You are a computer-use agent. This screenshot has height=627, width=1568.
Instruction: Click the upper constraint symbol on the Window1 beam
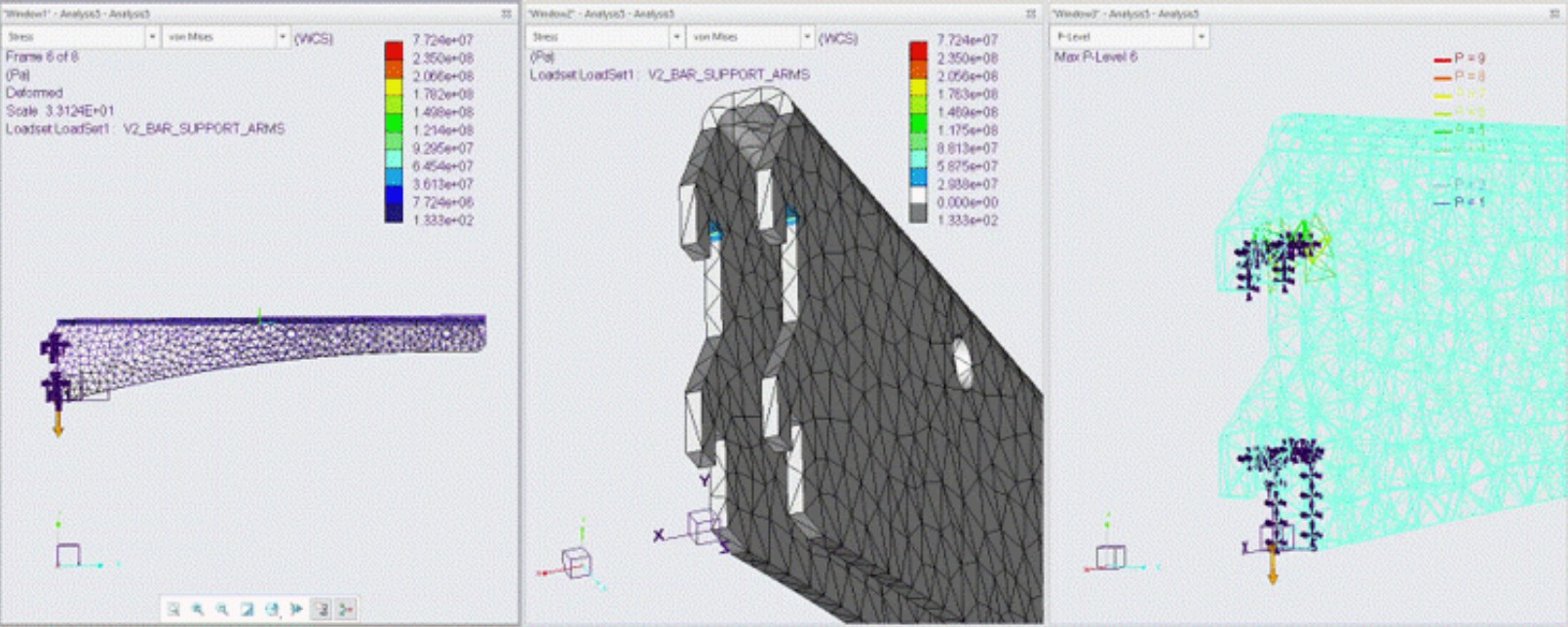(x=55, y=347)
